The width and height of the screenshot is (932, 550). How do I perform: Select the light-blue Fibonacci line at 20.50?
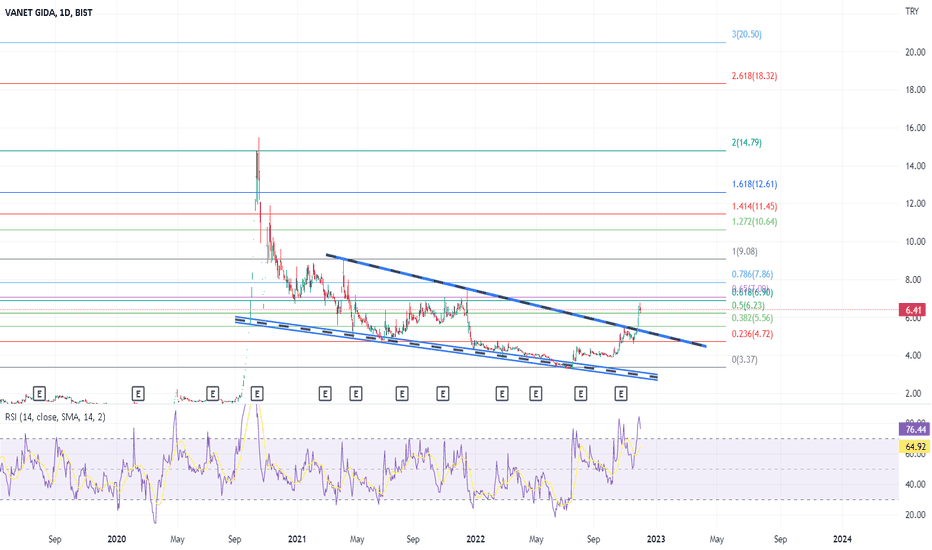point(363,42)
